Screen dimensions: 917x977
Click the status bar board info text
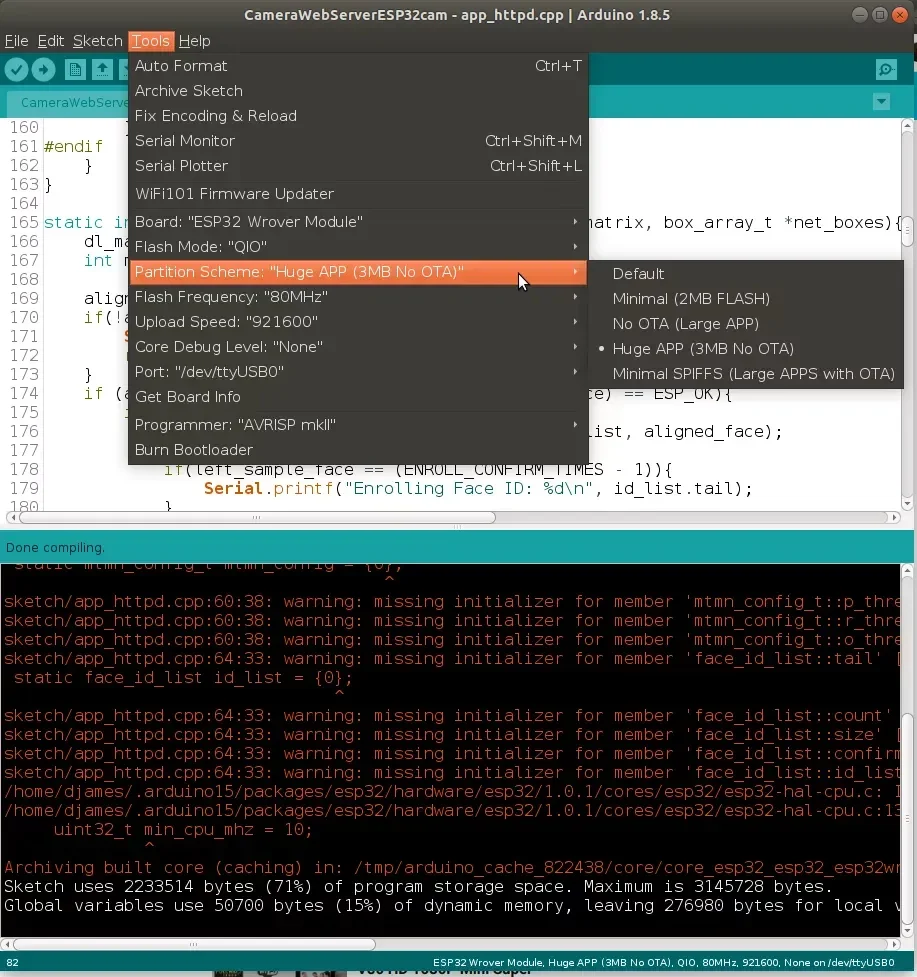(x=663, y=963)
